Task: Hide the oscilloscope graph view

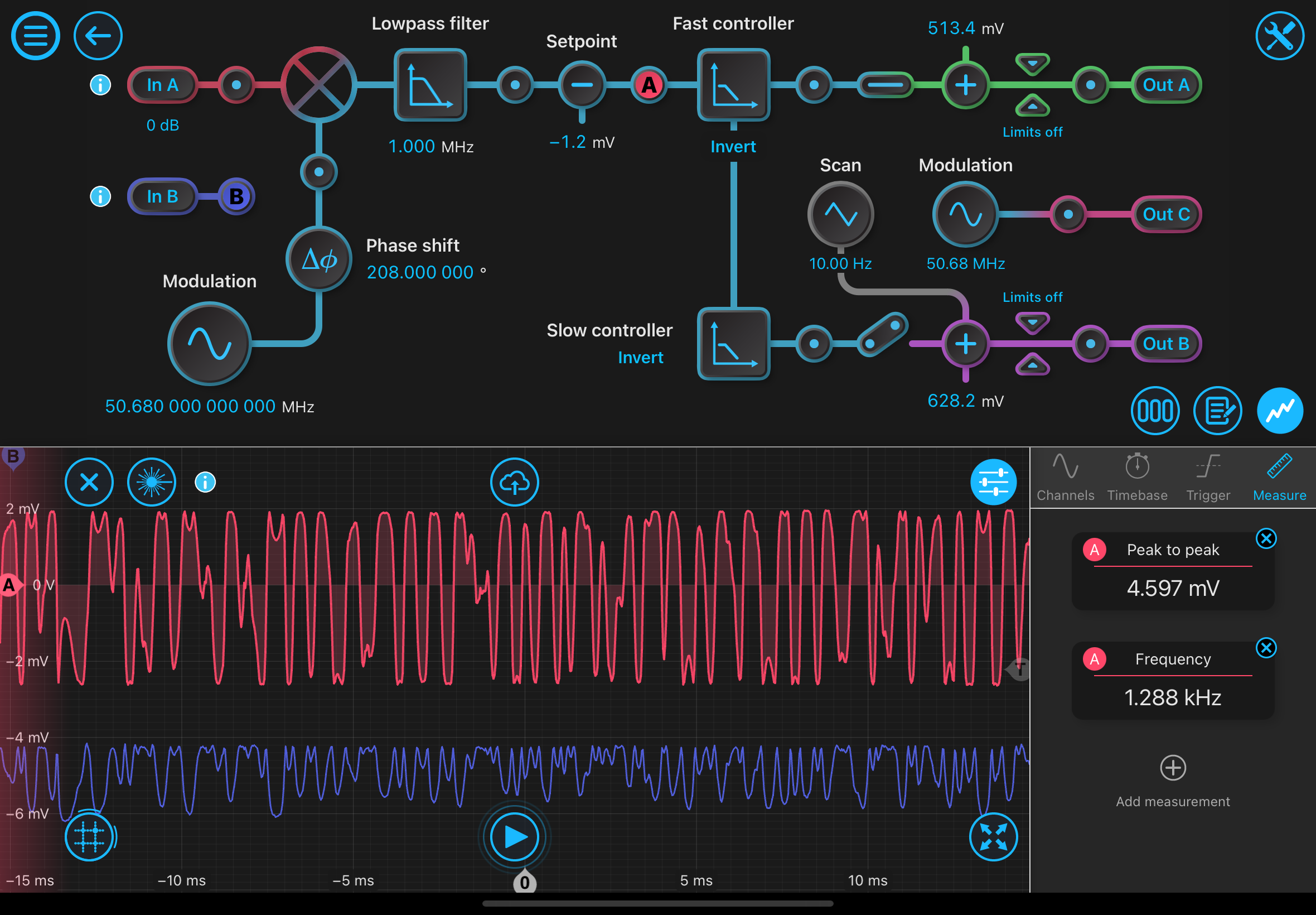Action: [x=1280, y=411]
